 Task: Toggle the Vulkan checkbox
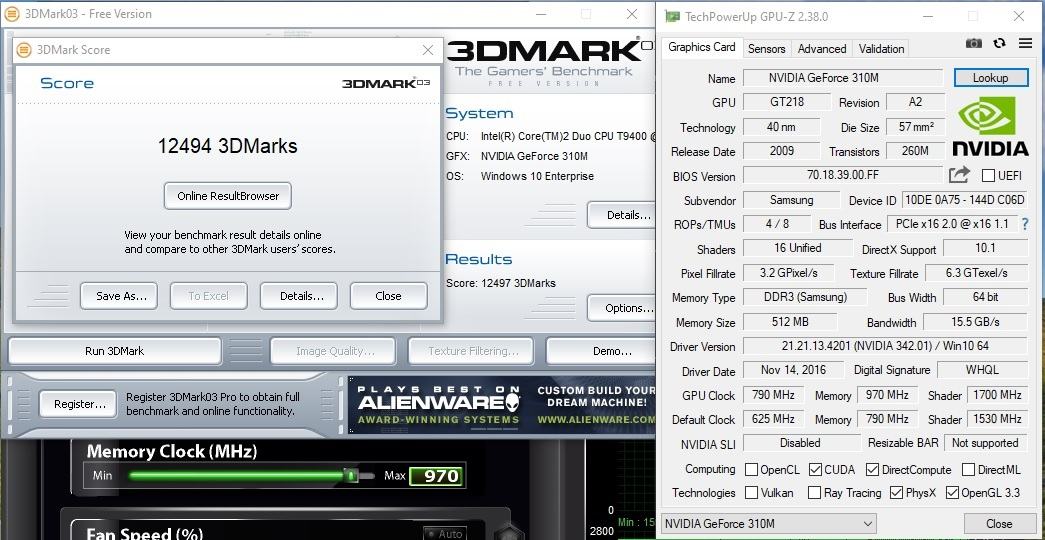point(751,493)
